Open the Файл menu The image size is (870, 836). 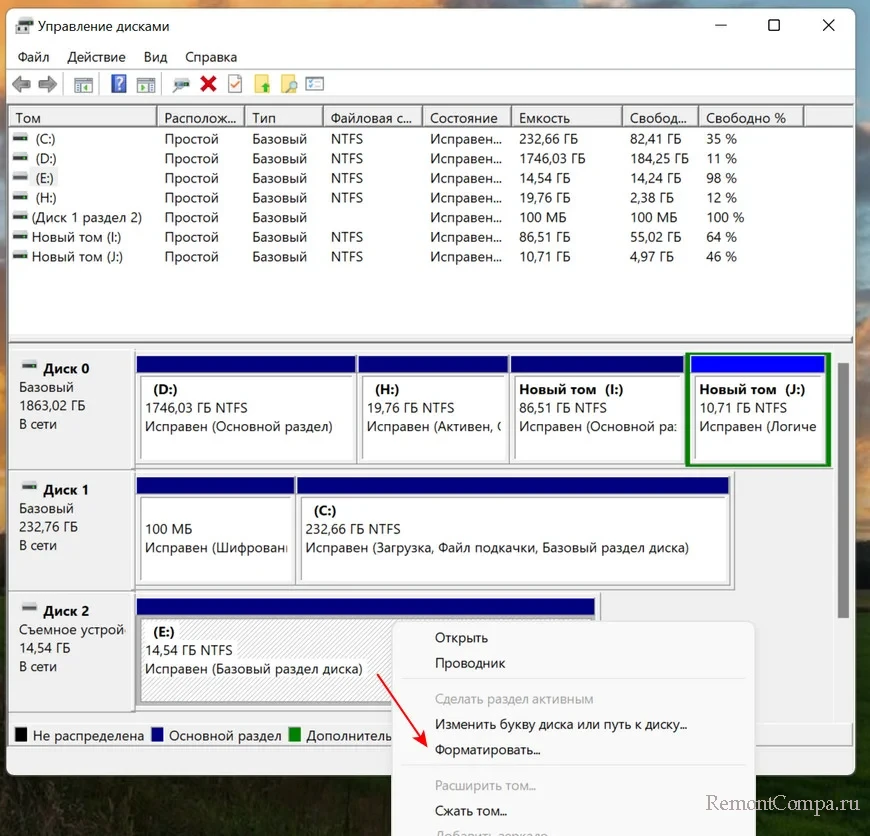(33, 57)
